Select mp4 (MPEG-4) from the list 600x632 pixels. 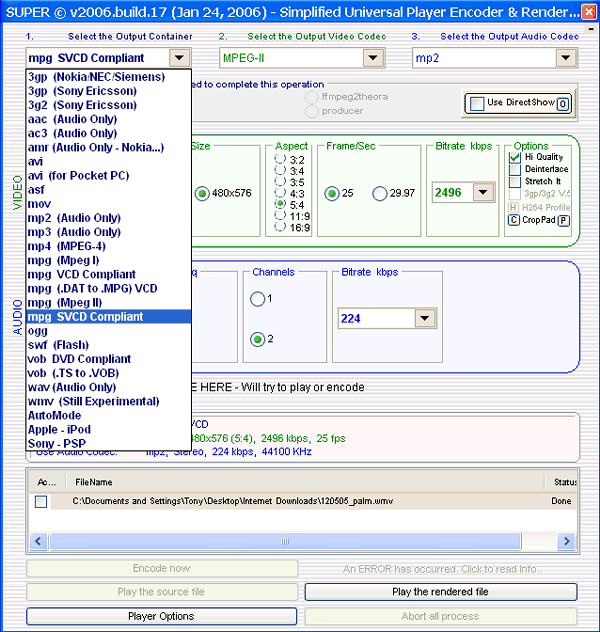(108, 246)
